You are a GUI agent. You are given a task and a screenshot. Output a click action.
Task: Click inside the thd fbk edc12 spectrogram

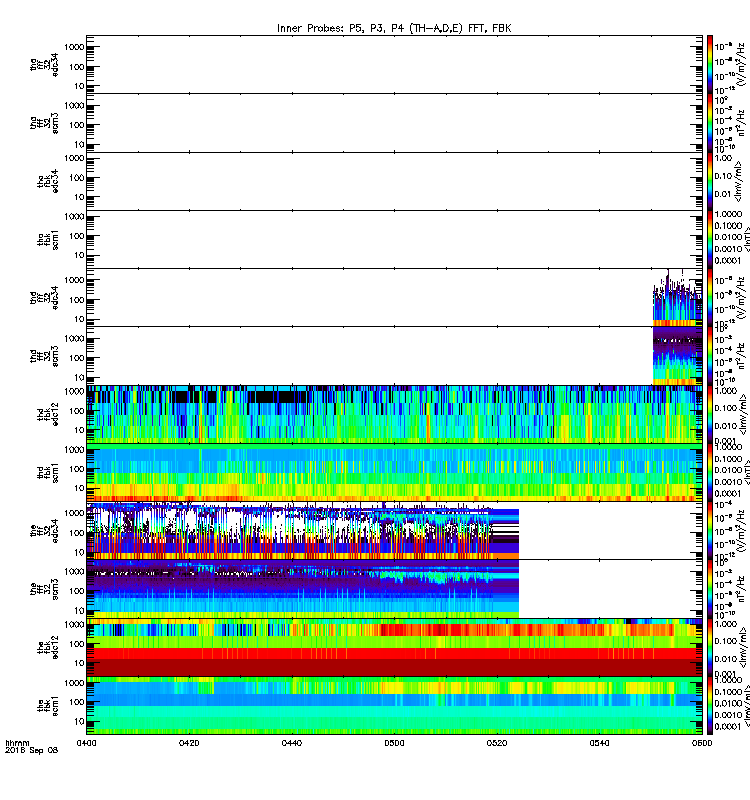point(394,414)
